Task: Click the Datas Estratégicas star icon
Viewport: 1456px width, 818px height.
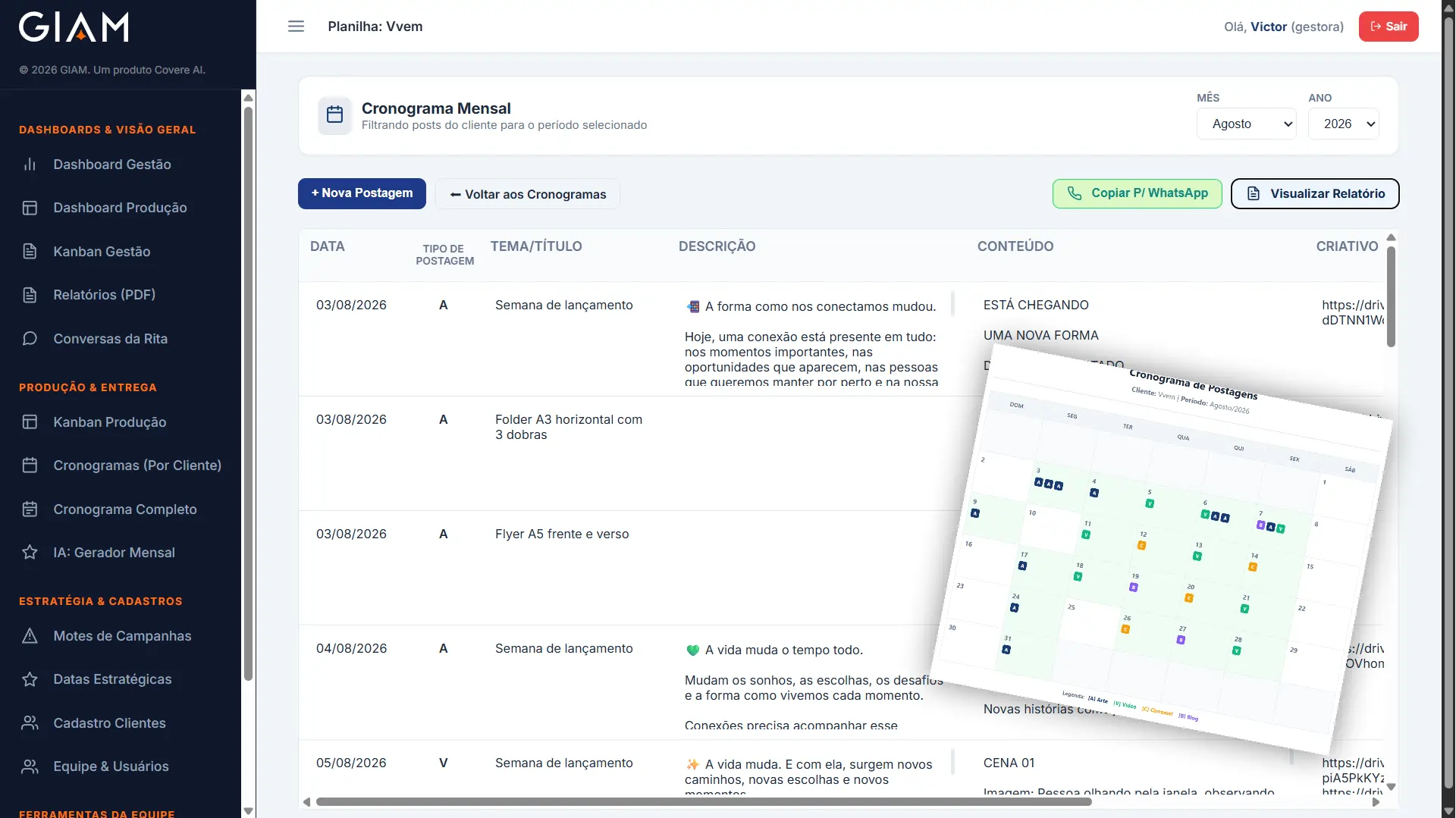Action: pyautogui.click(x=30, y=679)
